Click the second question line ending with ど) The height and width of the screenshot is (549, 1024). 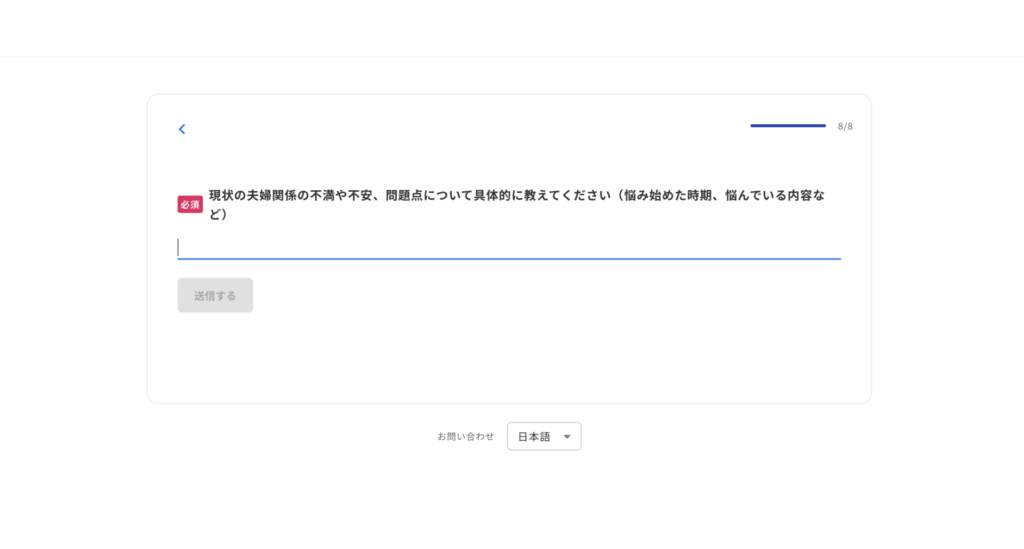218,214
